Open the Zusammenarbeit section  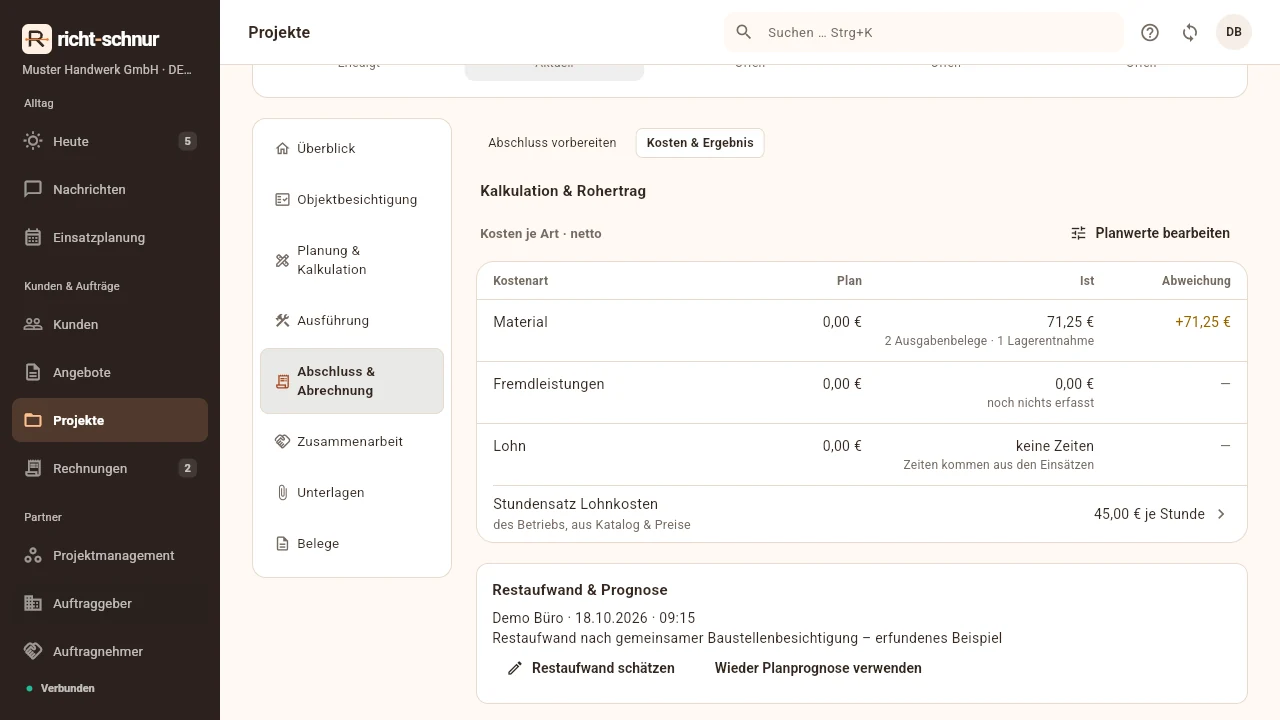(x=352, y=441)
